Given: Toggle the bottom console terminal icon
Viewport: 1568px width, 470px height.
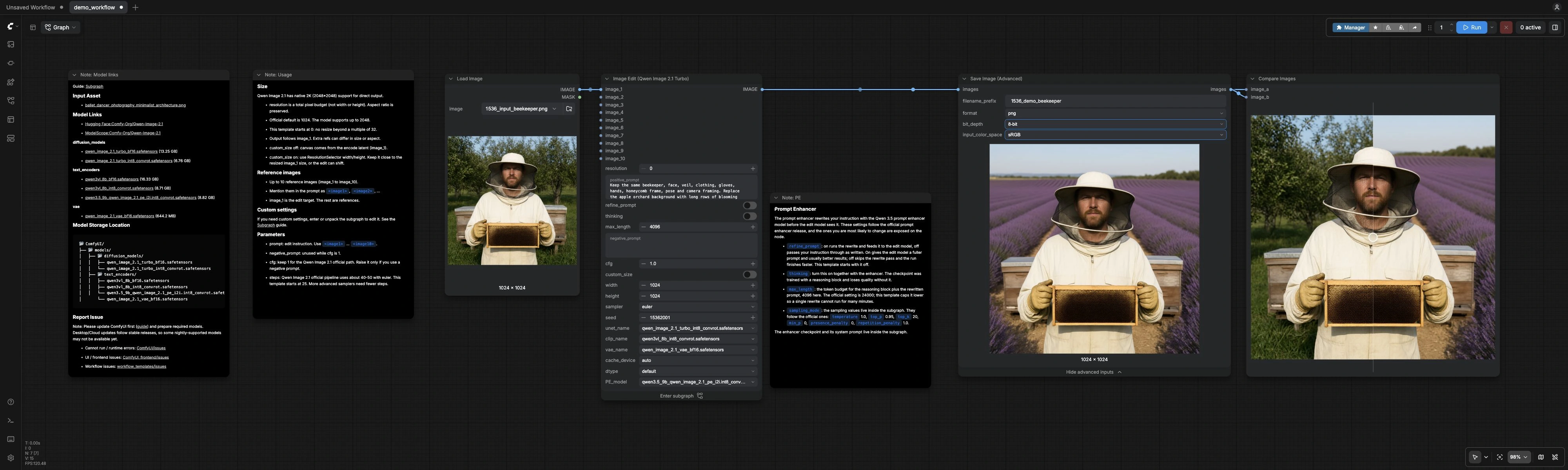Looking at the screenshot, I should pyautogui.click(x=10, y=421).
